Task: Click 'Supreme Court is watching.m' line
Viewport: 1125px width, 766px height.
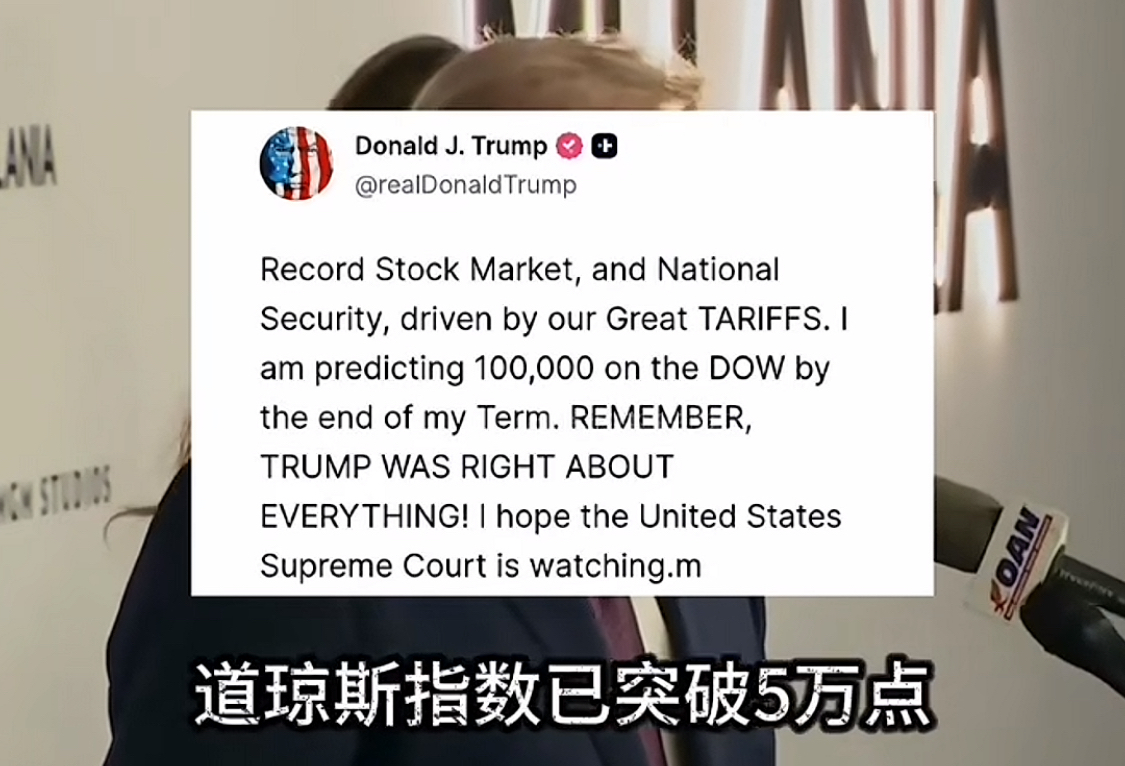Action: pyautogui.click(x=481, y=566)
